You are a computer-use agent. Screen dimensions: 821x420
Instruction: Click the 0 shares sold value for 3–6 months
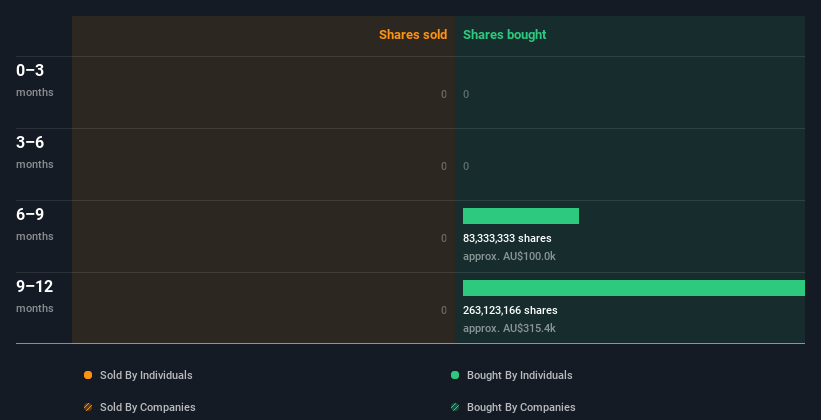(444, 166)
